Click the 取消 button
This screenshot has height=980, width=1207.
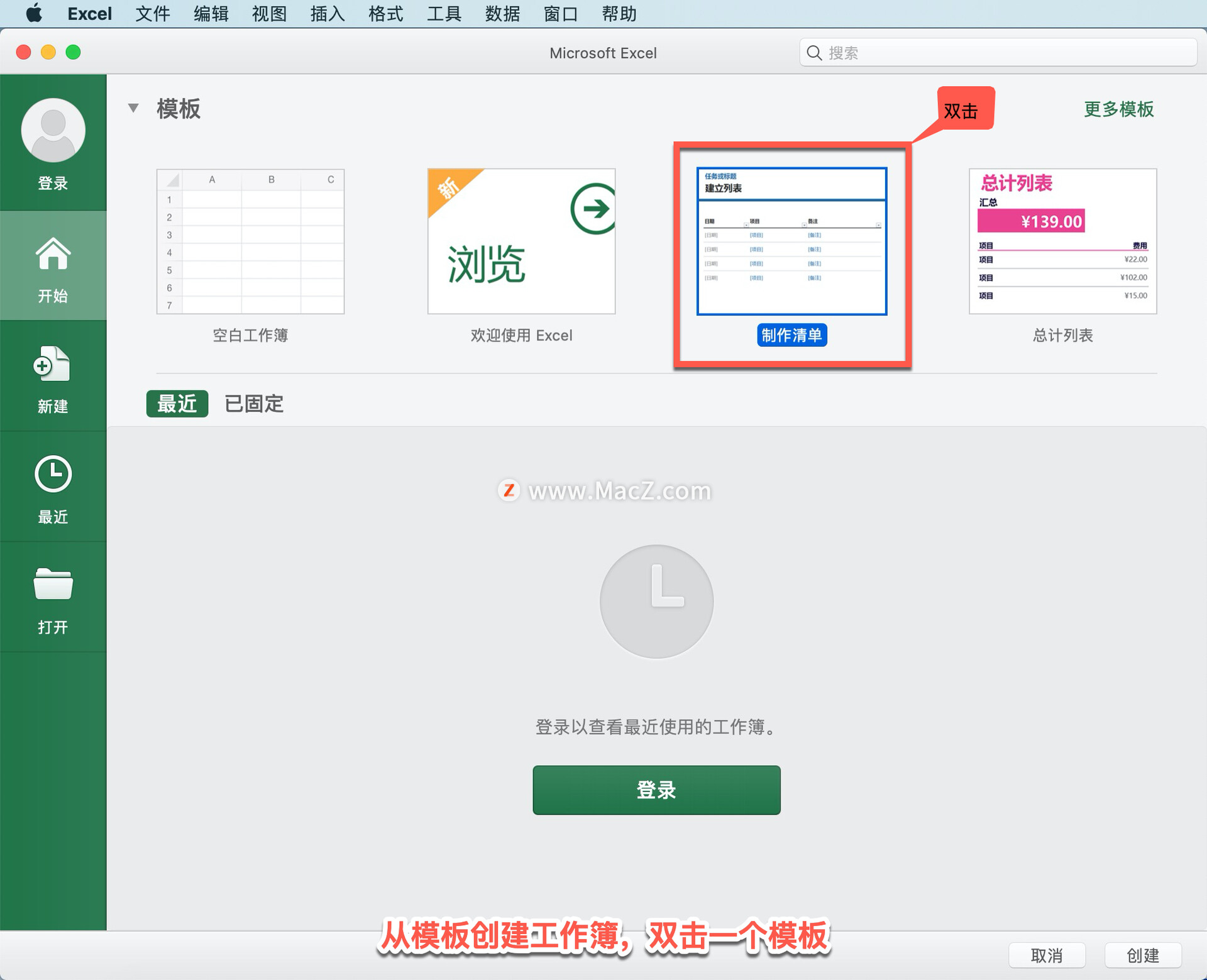[1046, 955]
